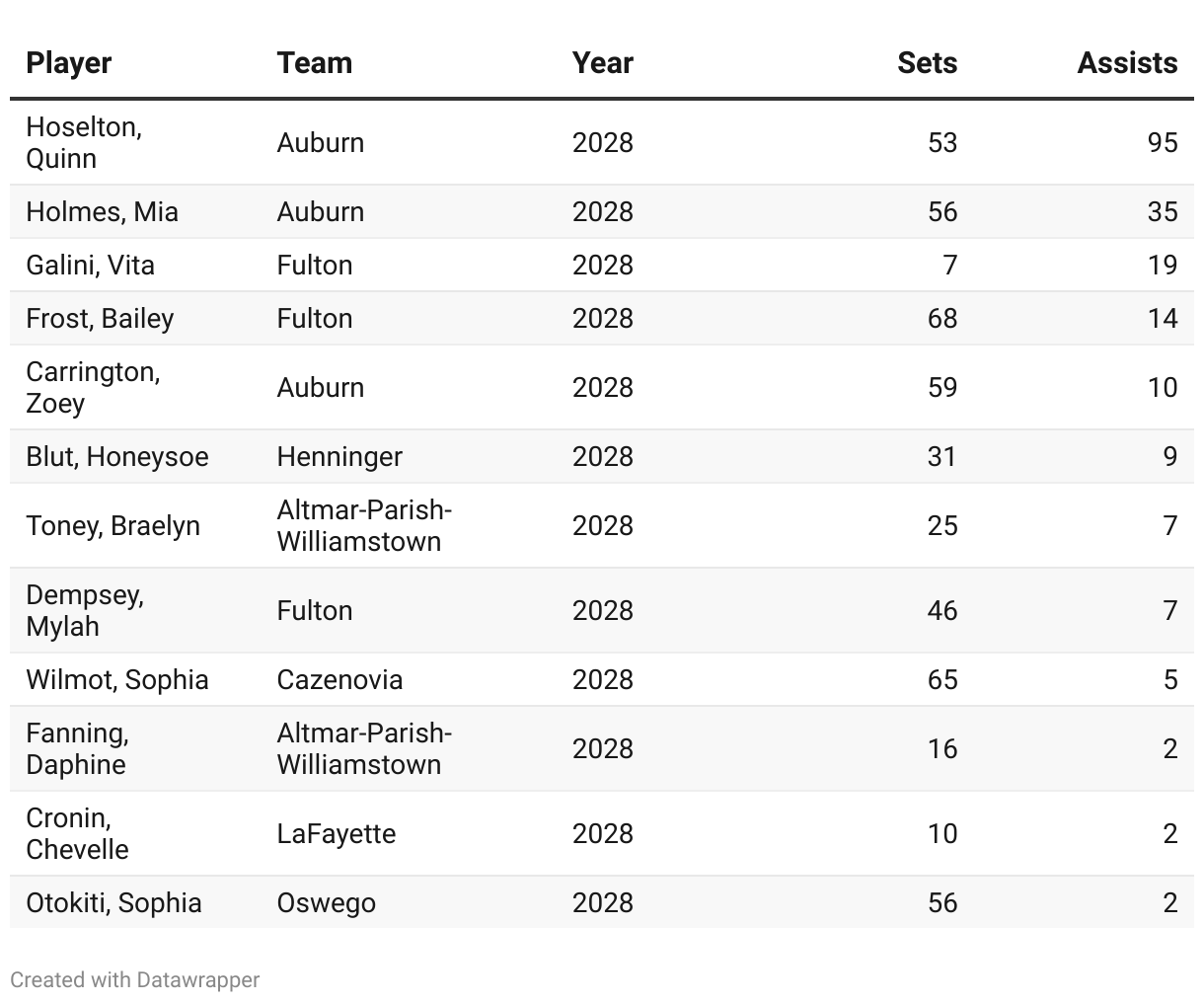
Task: Click the Dempsey, Mylah player name
Action: 85,610
